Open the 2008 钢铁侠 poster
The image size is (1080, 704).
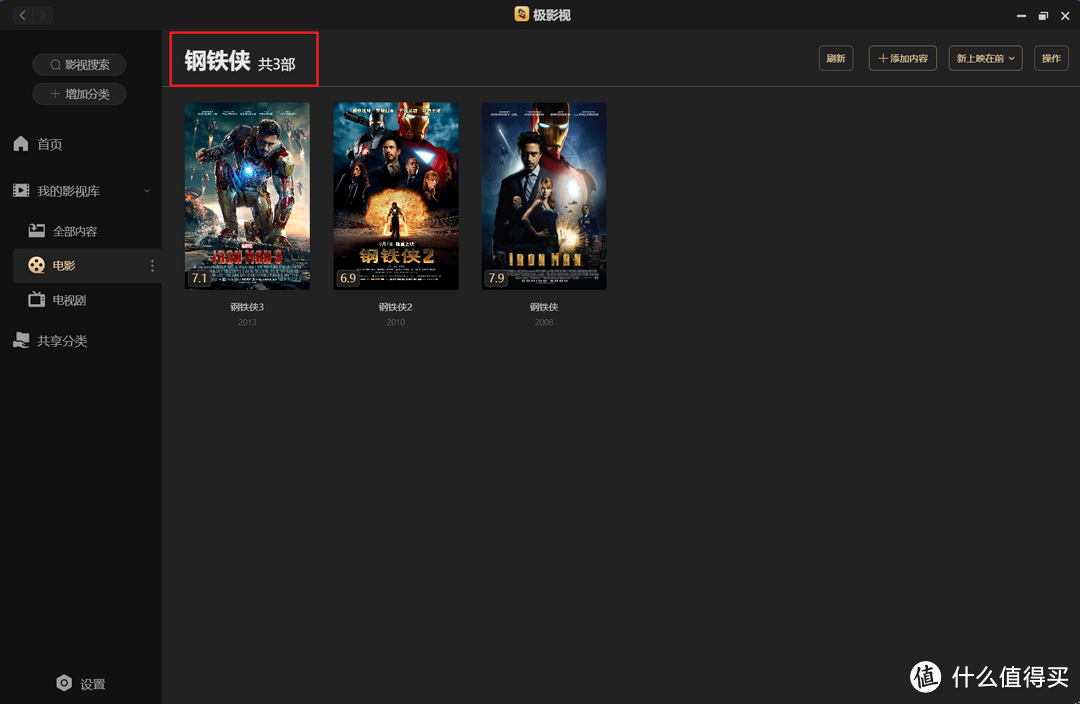click(544, 196)
